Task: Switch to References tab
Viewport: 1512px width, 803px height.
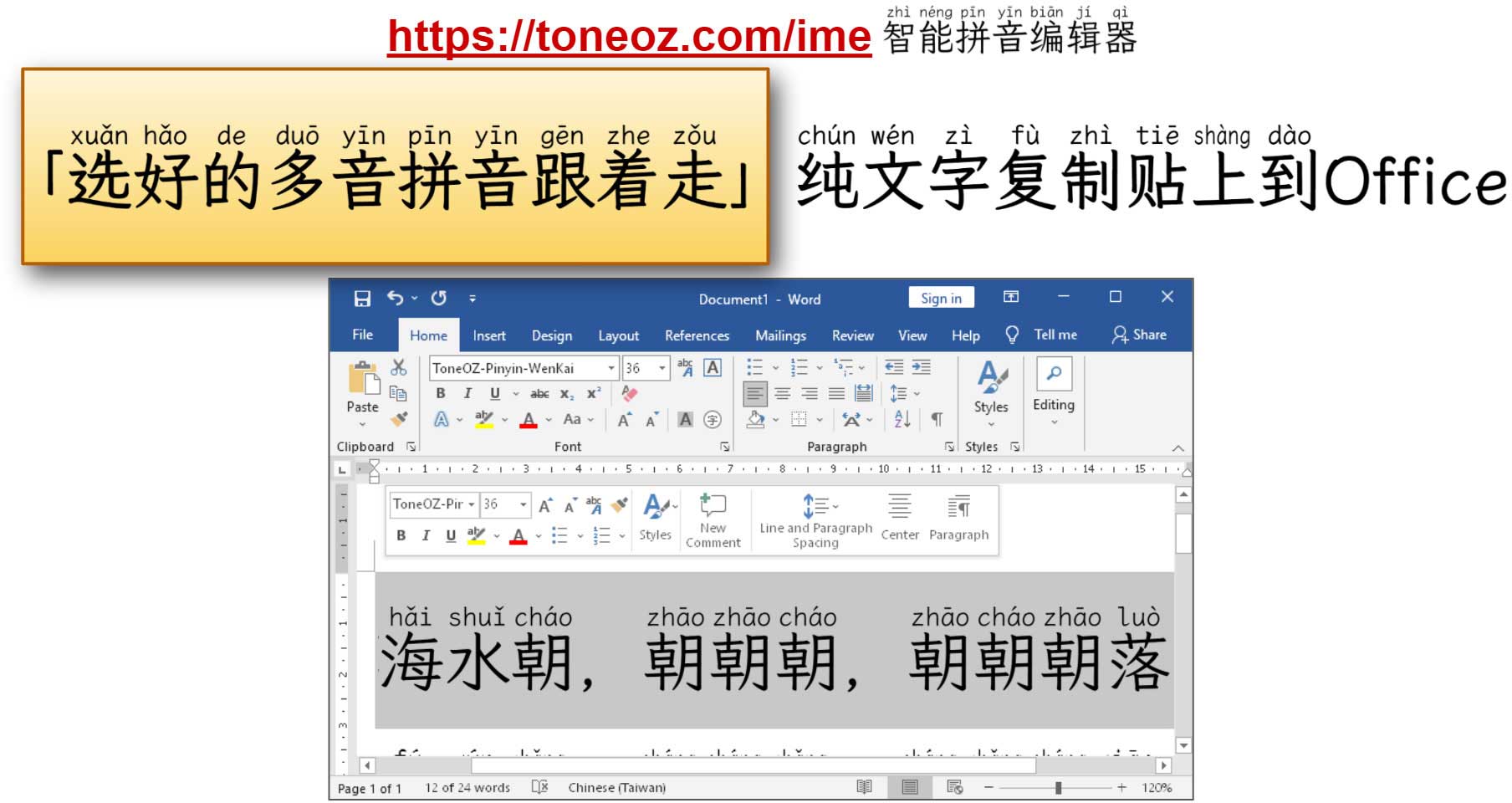Action: coord(697,335)
